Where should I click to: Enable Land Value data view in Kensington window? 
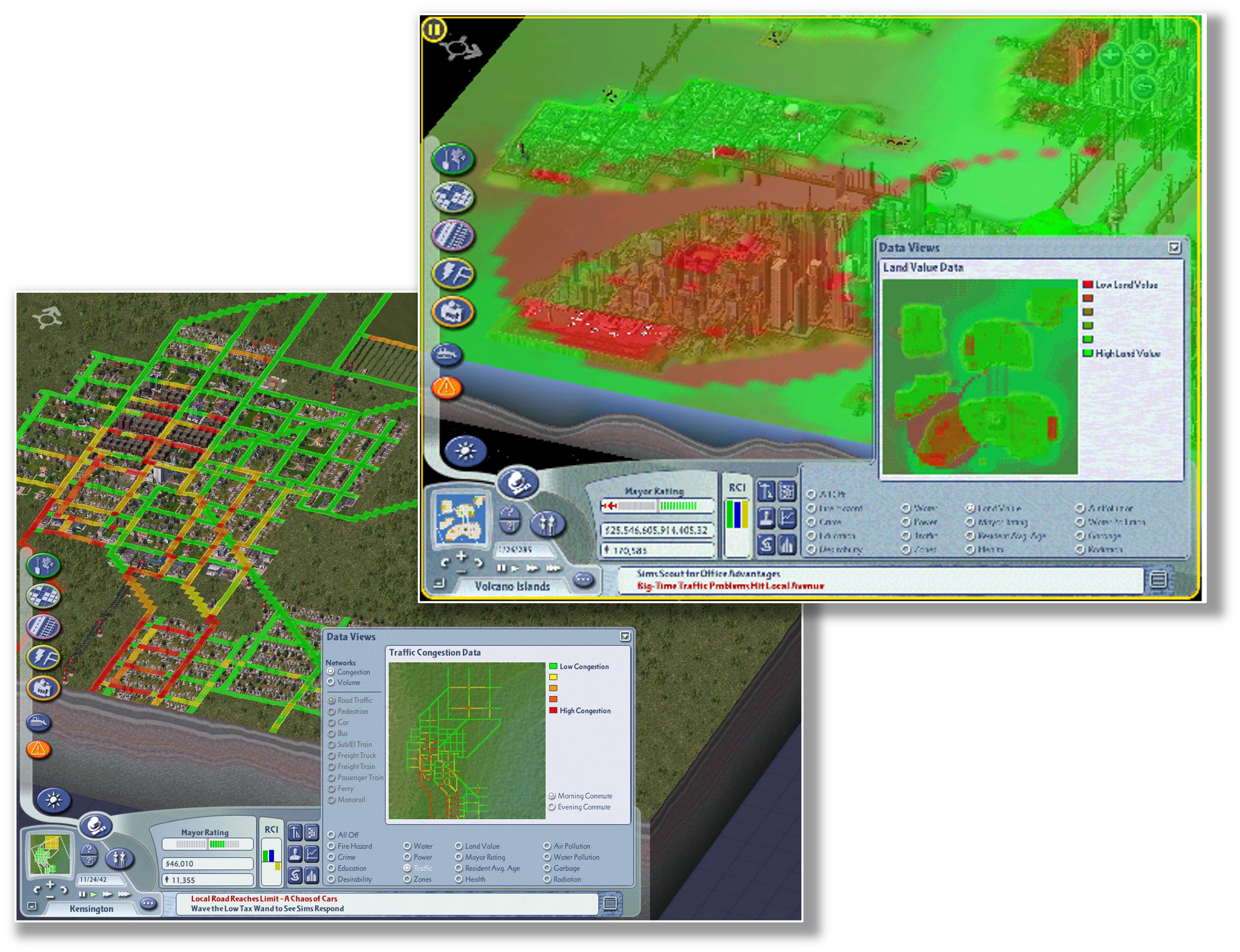pos(477,846)
